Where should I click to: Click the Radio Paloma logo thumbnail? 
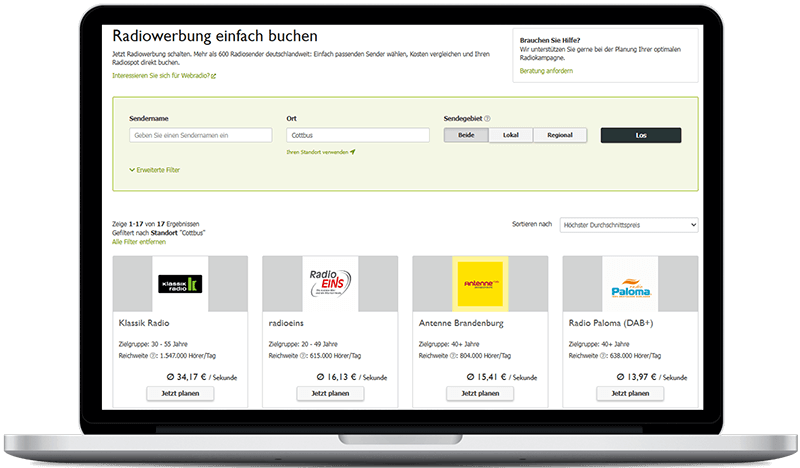pyautogui.click(x=630, y=284)
